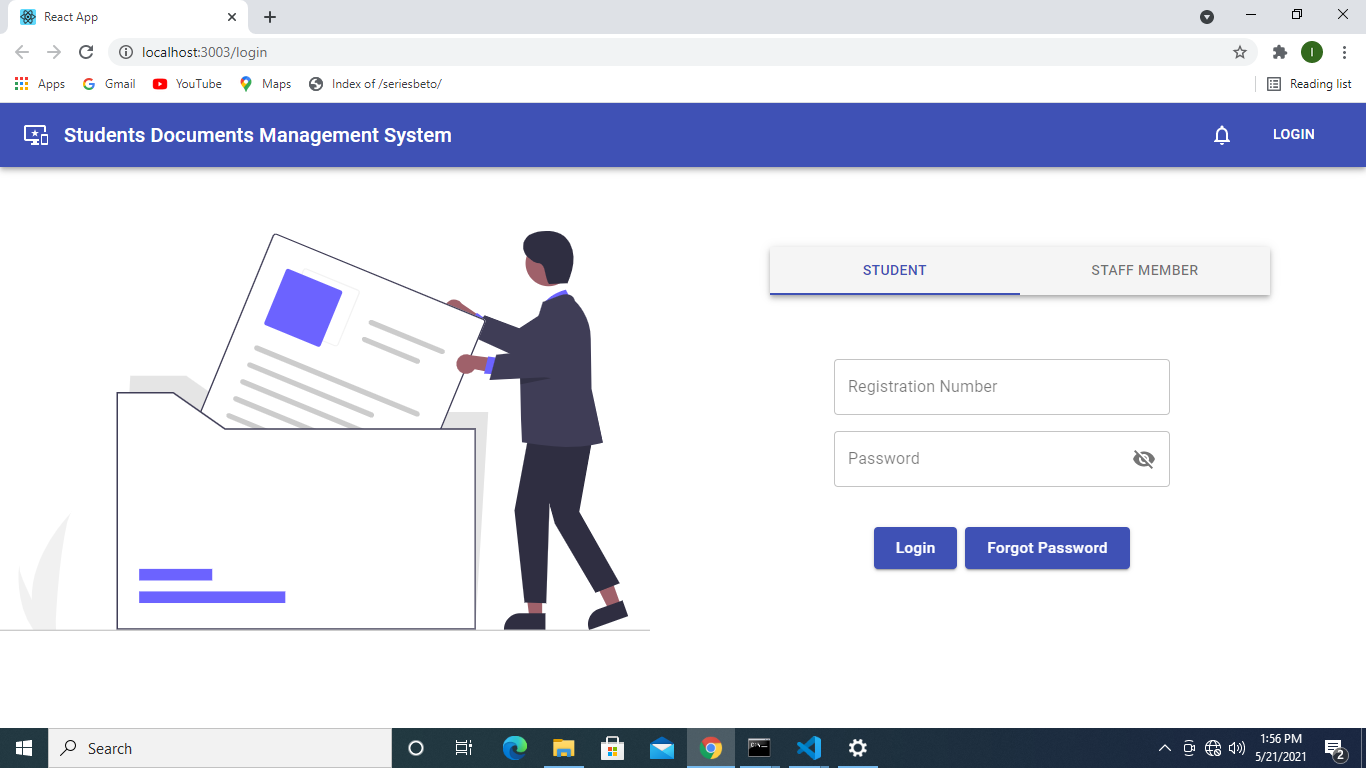1366x768 pixels.
Task: Close the React App tab
Action: click(x=232, y=17)
